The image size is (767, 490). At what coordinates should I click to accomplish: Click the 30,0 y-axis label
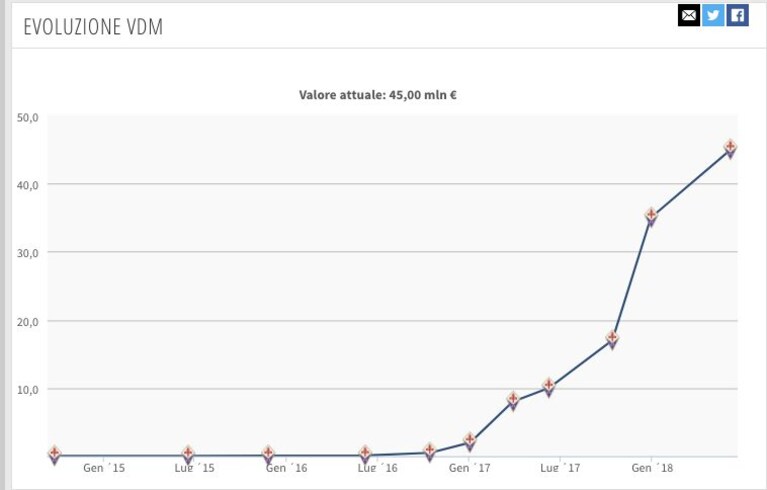point(27,253)
